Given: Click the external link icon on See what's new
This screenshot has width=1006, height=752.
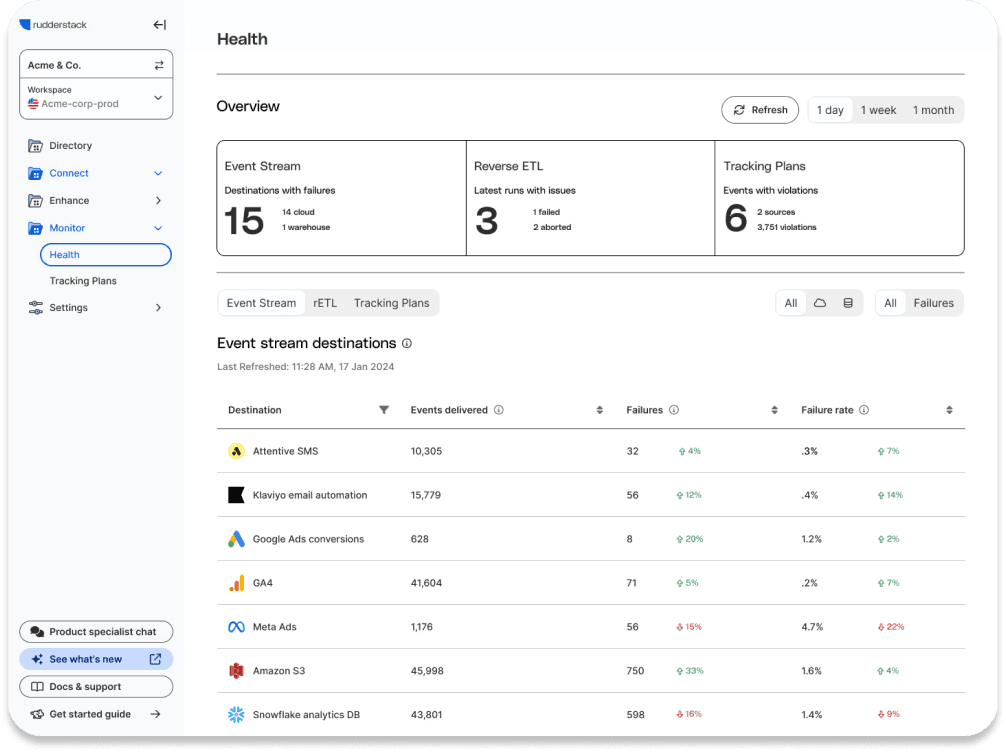Looking at the screenshot, I should click(155, 660).
